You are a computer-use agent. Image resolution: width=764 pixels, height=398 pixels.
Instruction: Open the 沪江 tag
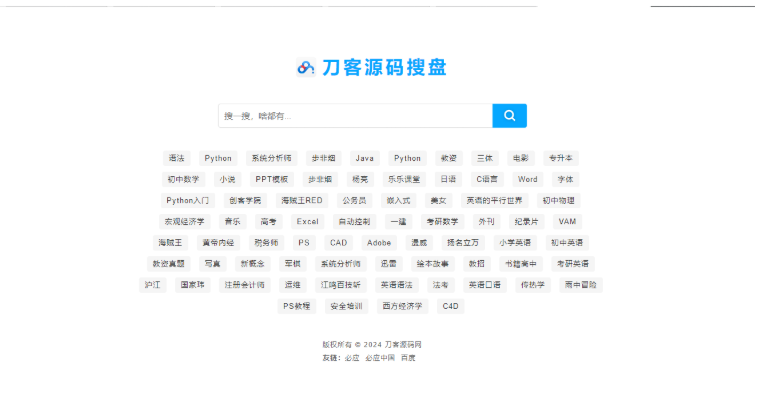click(x=153, y=285)
